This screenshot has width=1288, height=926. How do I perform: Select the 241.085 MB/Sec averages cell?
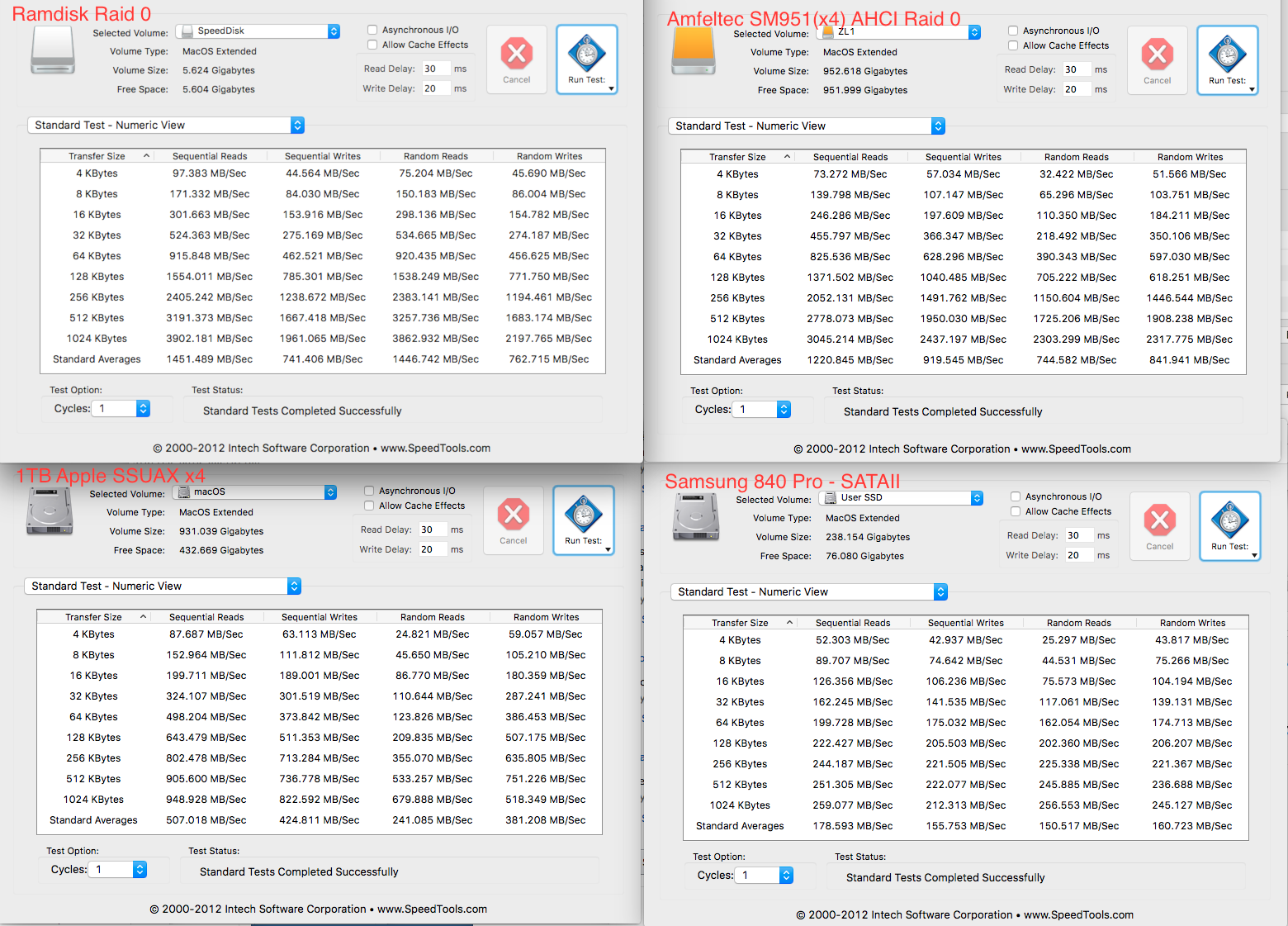433,820
